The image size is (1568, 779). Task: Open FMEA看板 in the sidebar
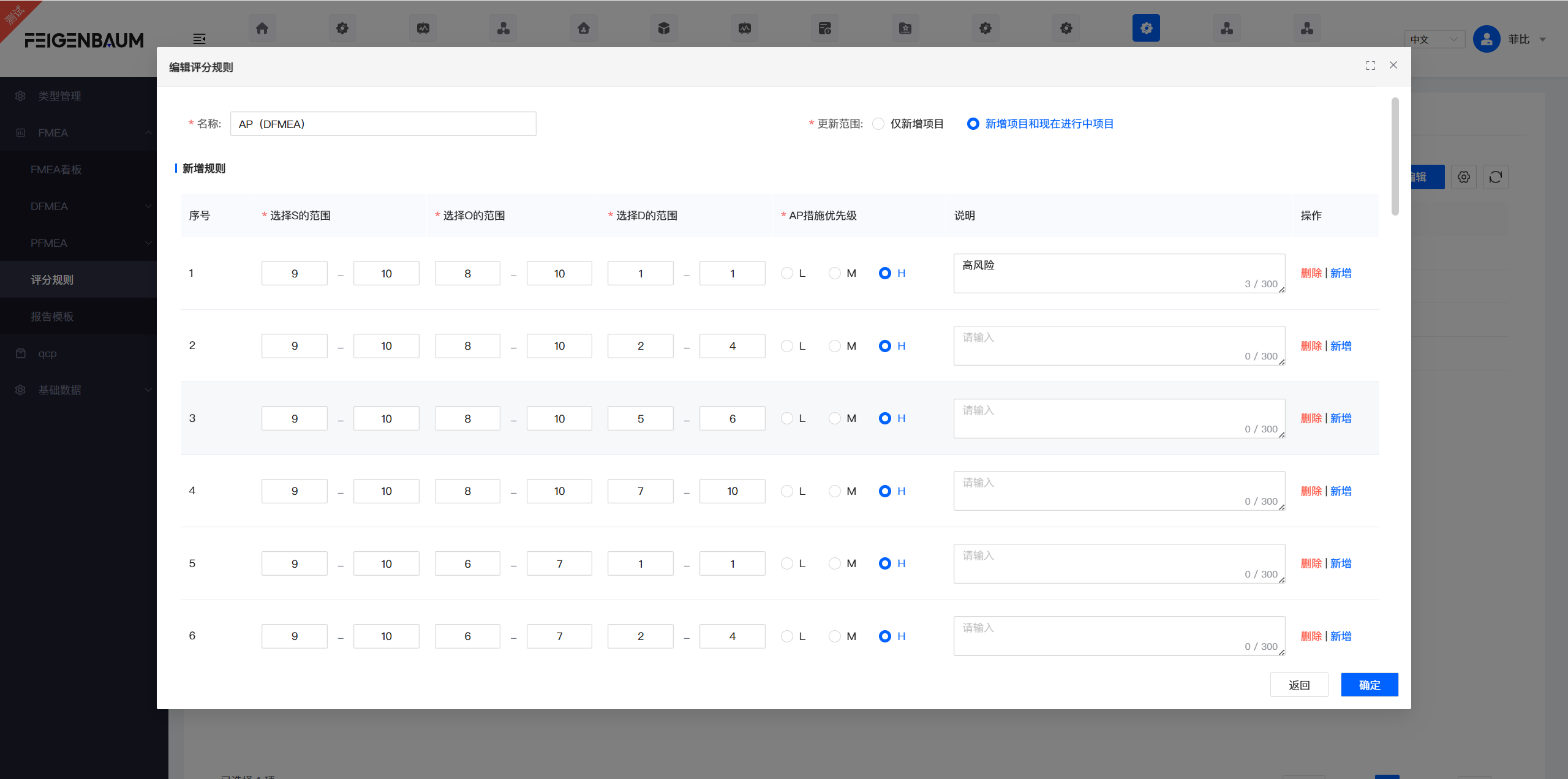click(56, 170)
